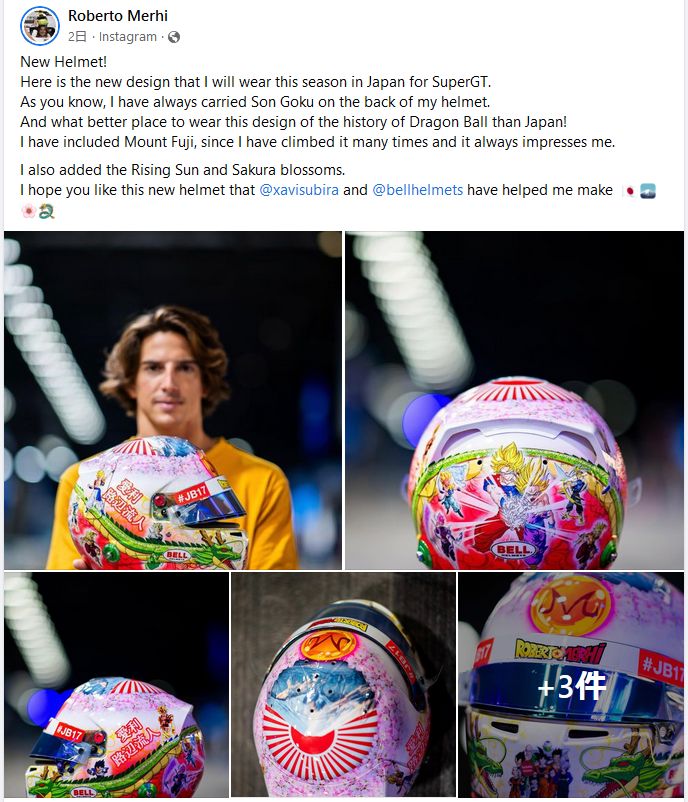
Task: Open top-down helmet photo with Mount Fuji
Action: click(343, 684)
